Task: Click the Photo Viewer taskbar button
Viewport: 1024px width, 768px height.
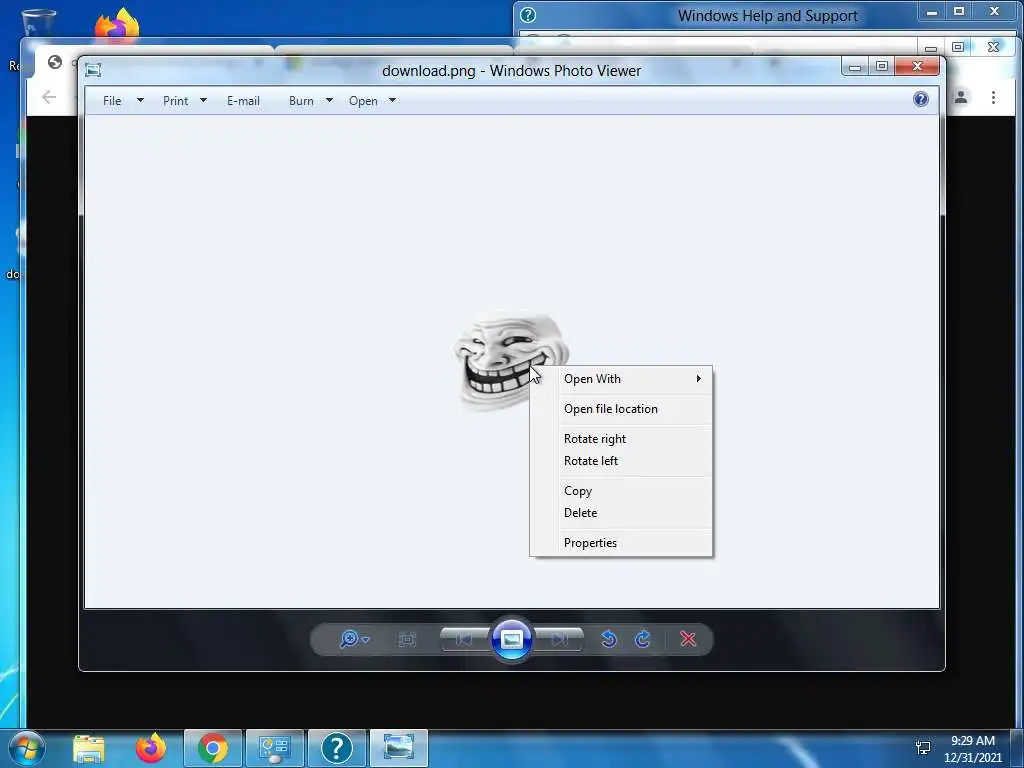Action: point(398,748)
